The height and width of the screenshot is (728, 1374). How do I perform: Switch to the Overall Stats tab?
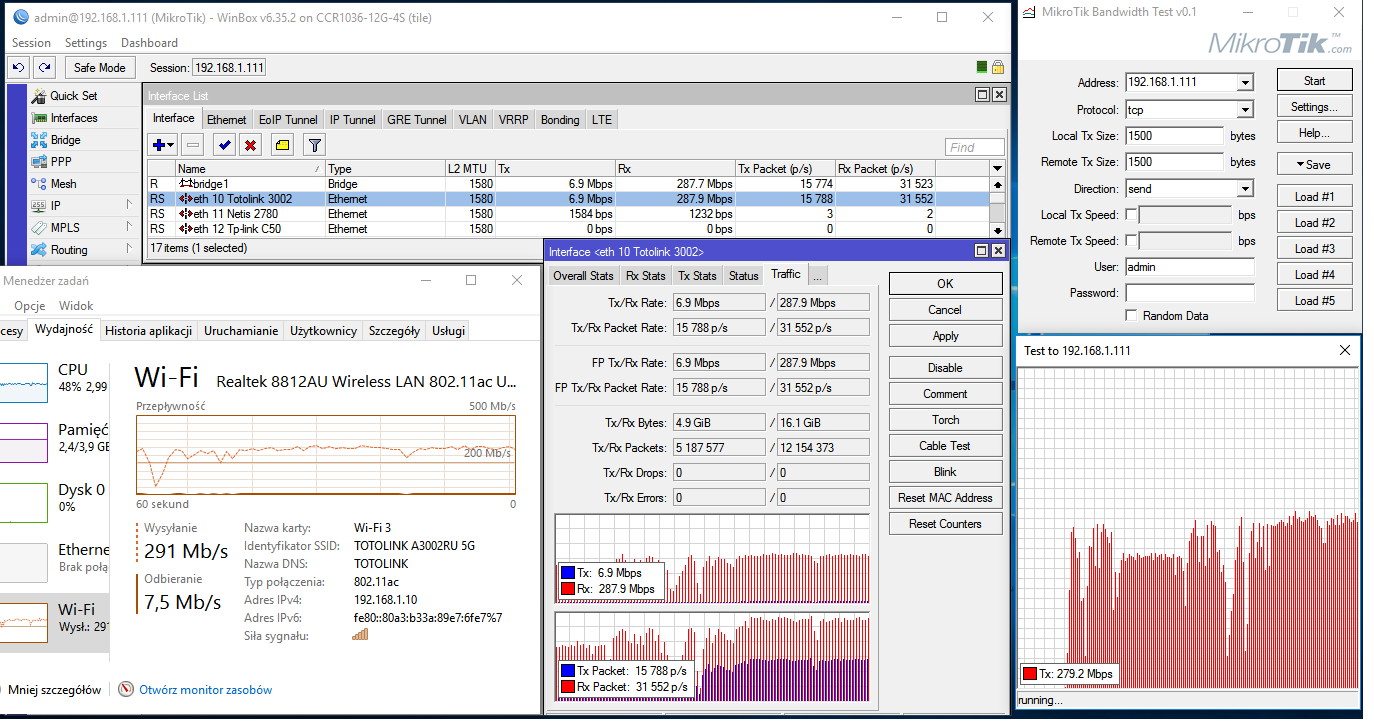pos(583,275)
